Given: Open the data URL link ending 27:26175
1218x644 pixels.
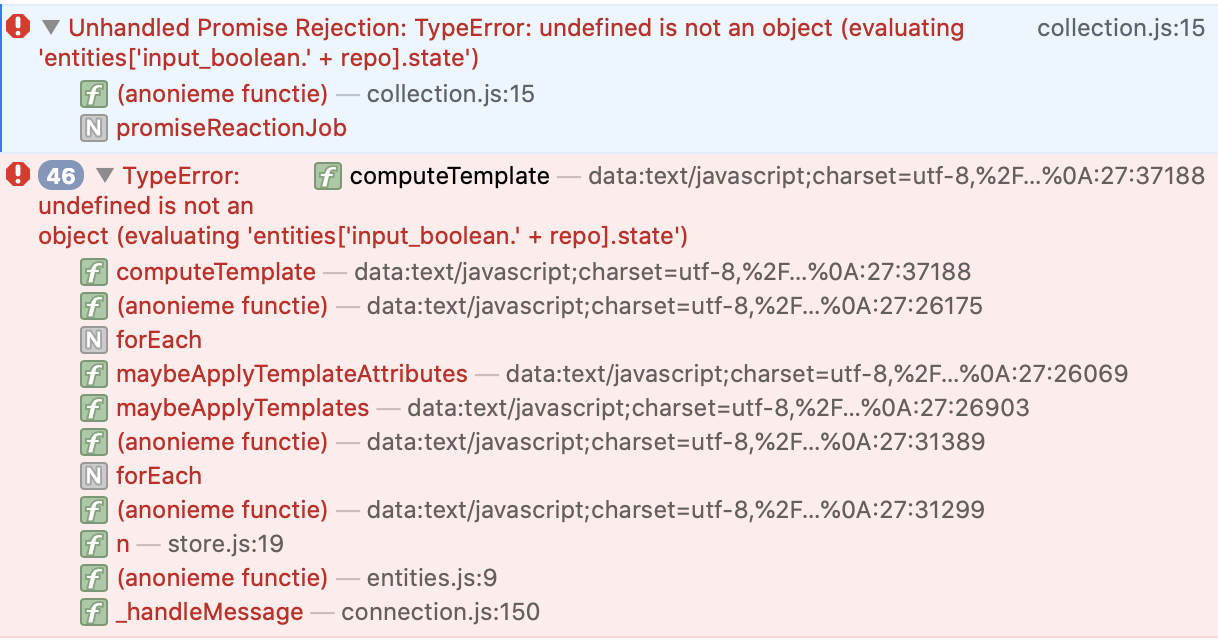Looking at the screenshot, I should coord(676,306).
